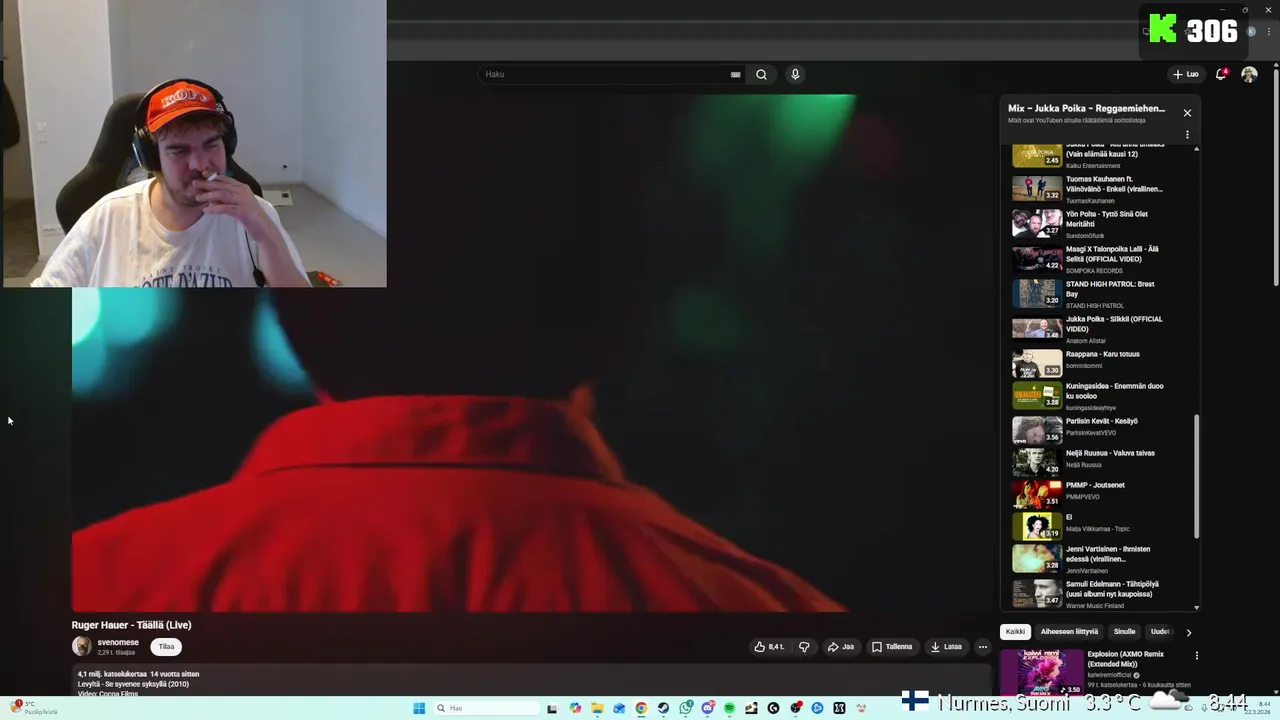
Task: Open the weather widget in taskbar
Action: click(x=33, y=708)
